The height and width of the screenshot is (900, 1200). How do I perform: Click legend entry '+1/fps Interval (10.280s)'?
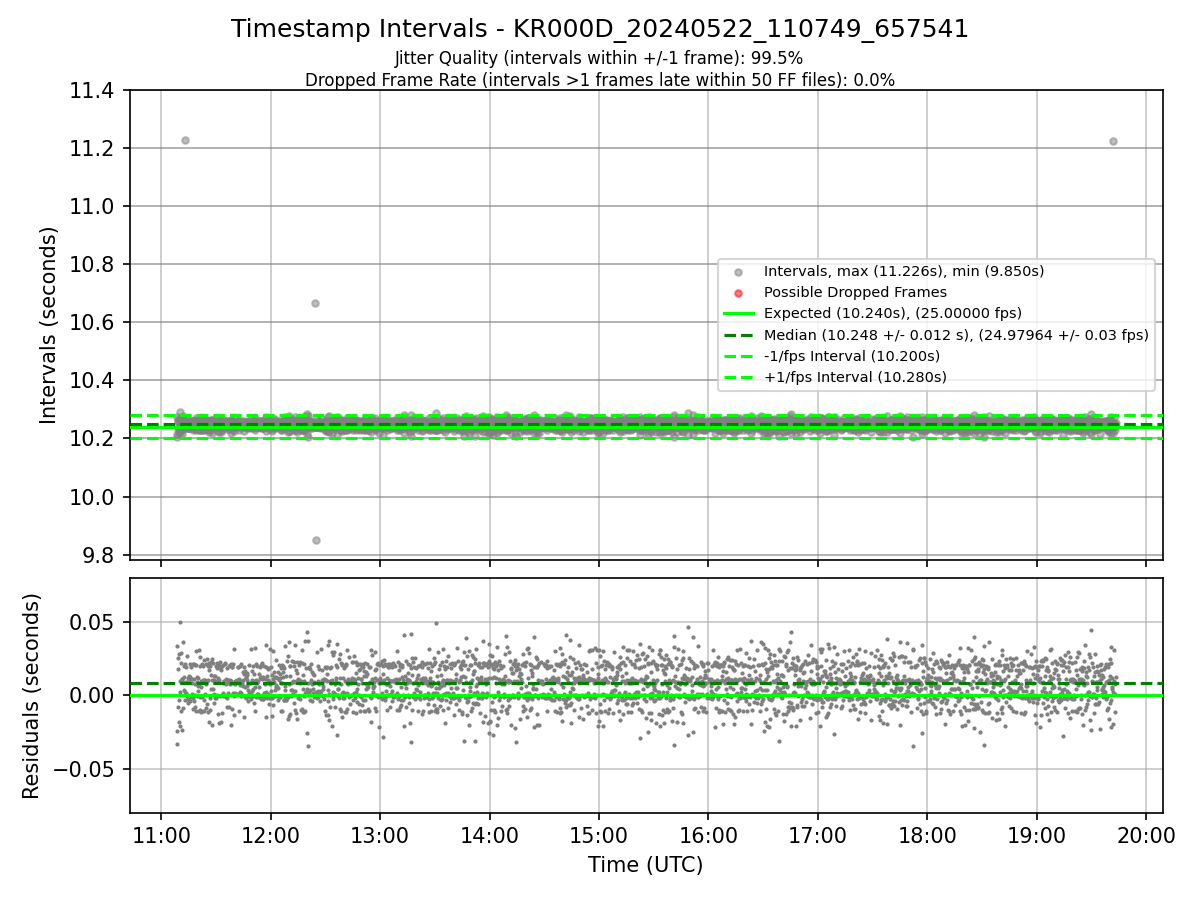tap(855, 377)
